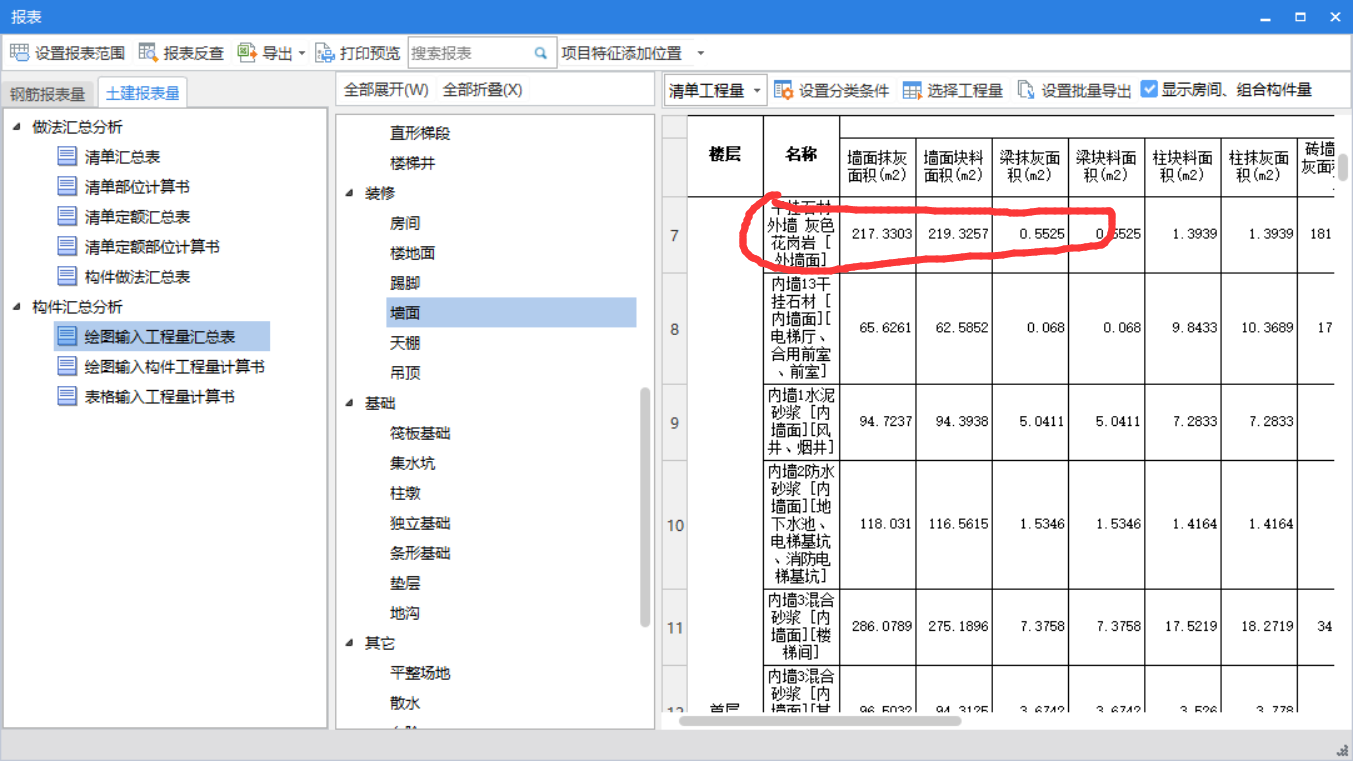1353x761 pixels.
Task: Click the 墙面块料面积(m2) column header
Action: pyautogui.click(x=953, y=166)
